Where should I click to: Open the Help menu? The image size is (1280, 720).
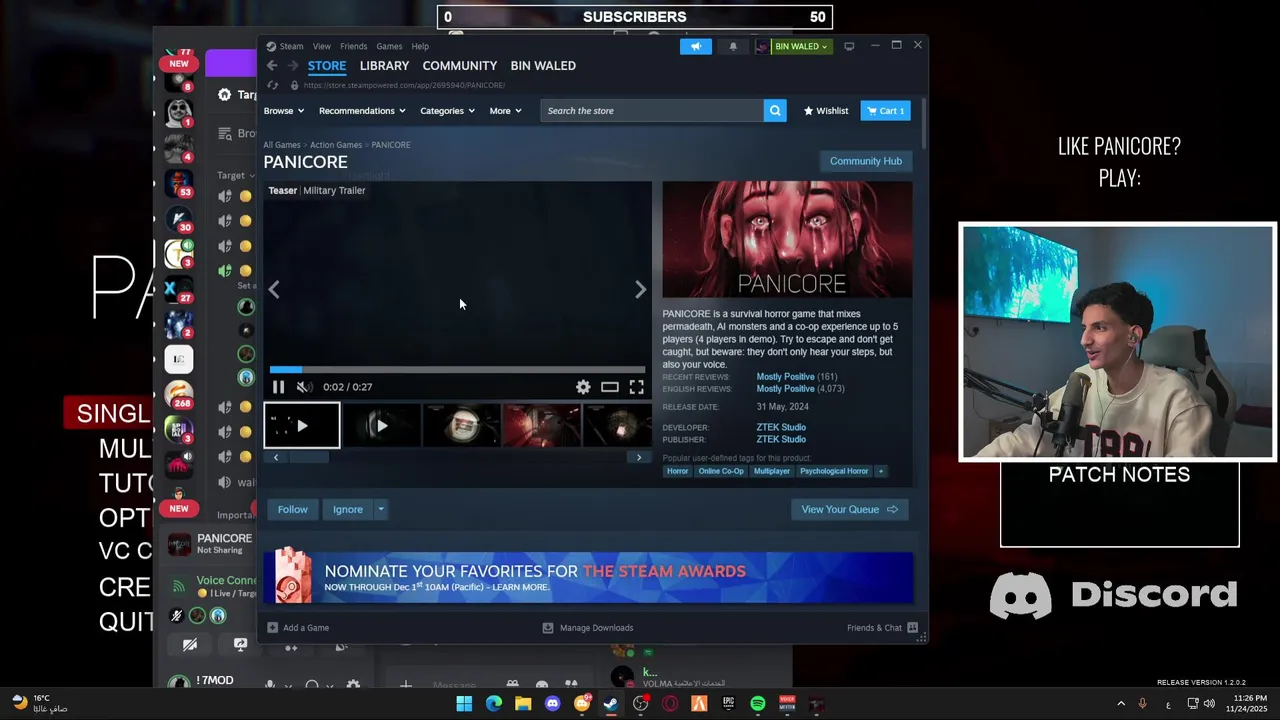point(420,46)
